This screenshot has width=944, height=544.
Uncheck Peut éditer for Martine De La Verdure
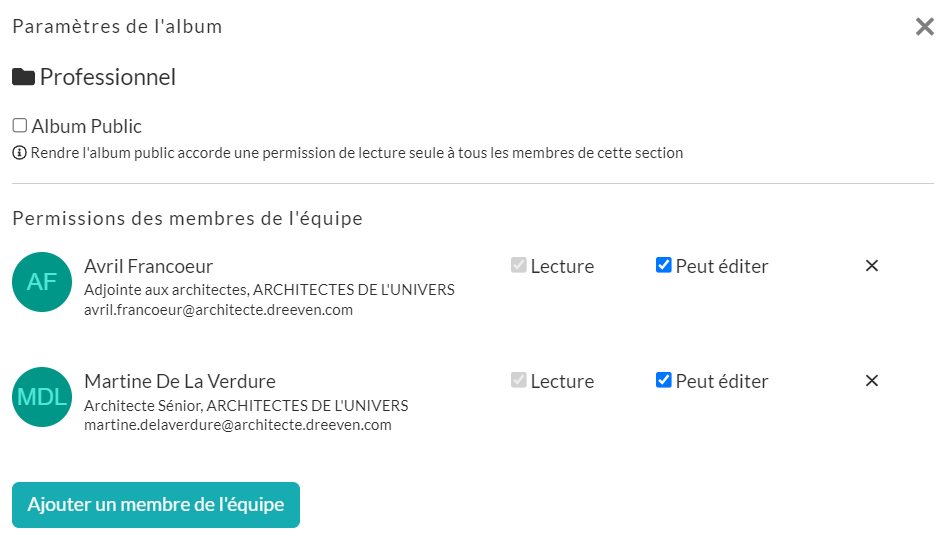point(663,380)
